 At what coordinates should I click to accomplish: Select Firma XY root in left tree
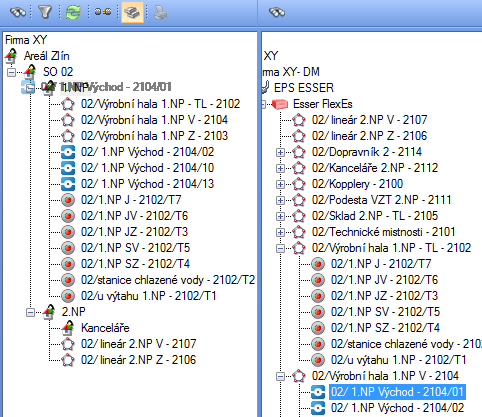click(26, 40)
